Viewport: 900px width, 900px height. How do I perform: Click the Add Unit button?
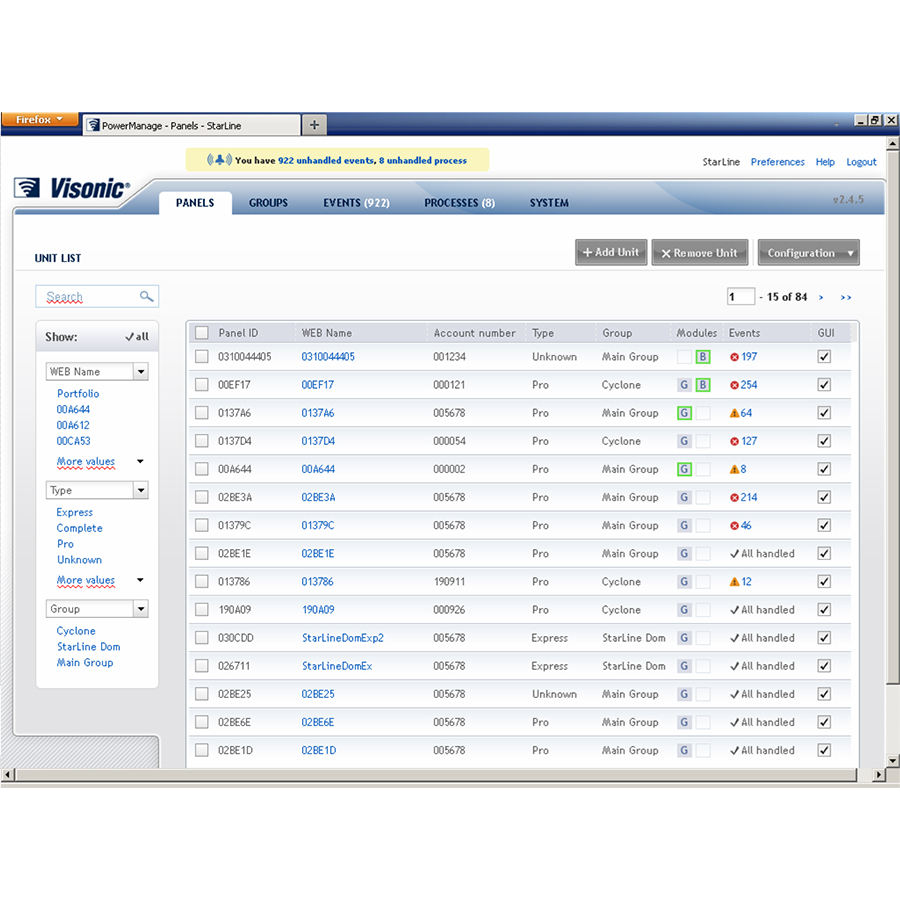(611, 253)
